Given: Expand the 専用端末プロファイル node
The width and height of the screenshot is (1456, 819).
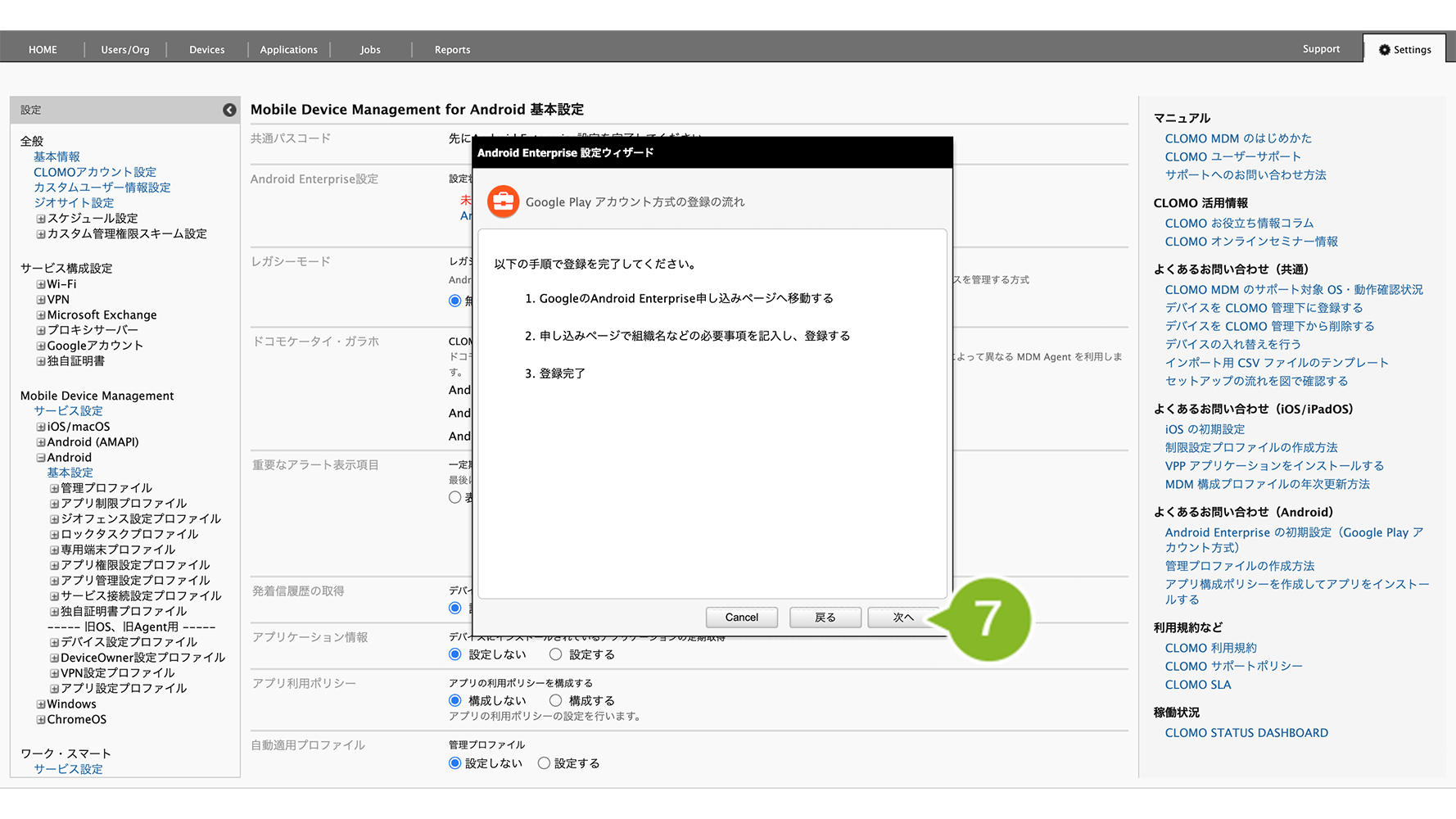Looking at the screenshot, I should pyautogui.click(x=54, y=550).
